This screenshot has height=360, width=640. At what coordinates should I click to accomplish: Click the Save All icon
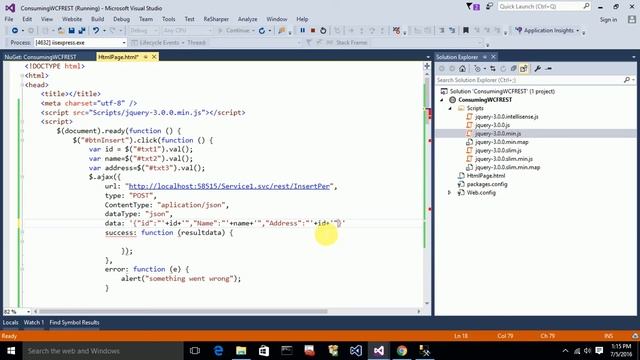pyautogui.click(x=82, y=31)
